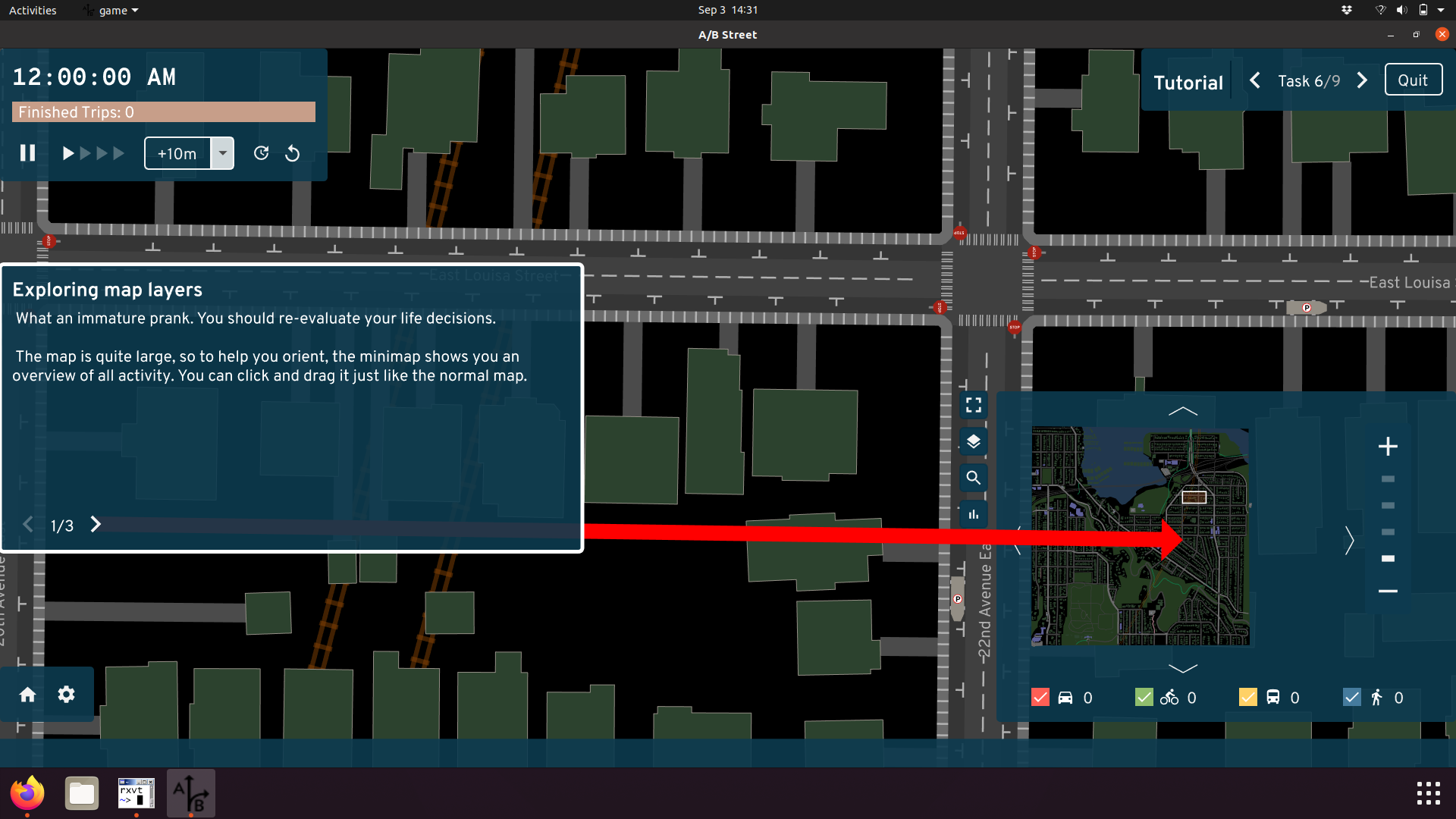Click on the minimap overview
The image size is (1456, 819).
pyautogui.click(x=1141, y=537)
